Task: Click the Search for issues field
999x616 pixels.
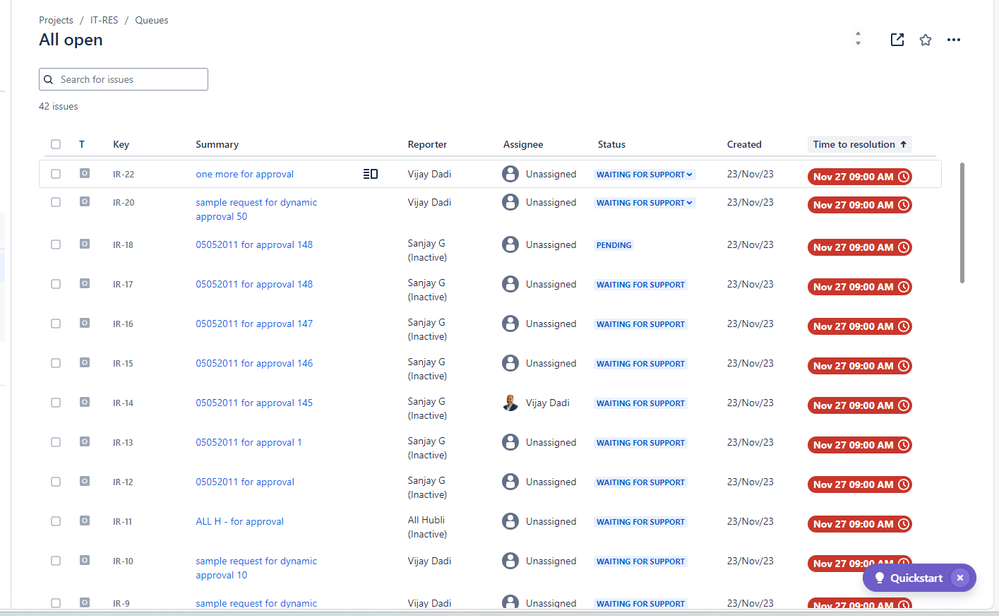Action: click(x=124, y=80)
